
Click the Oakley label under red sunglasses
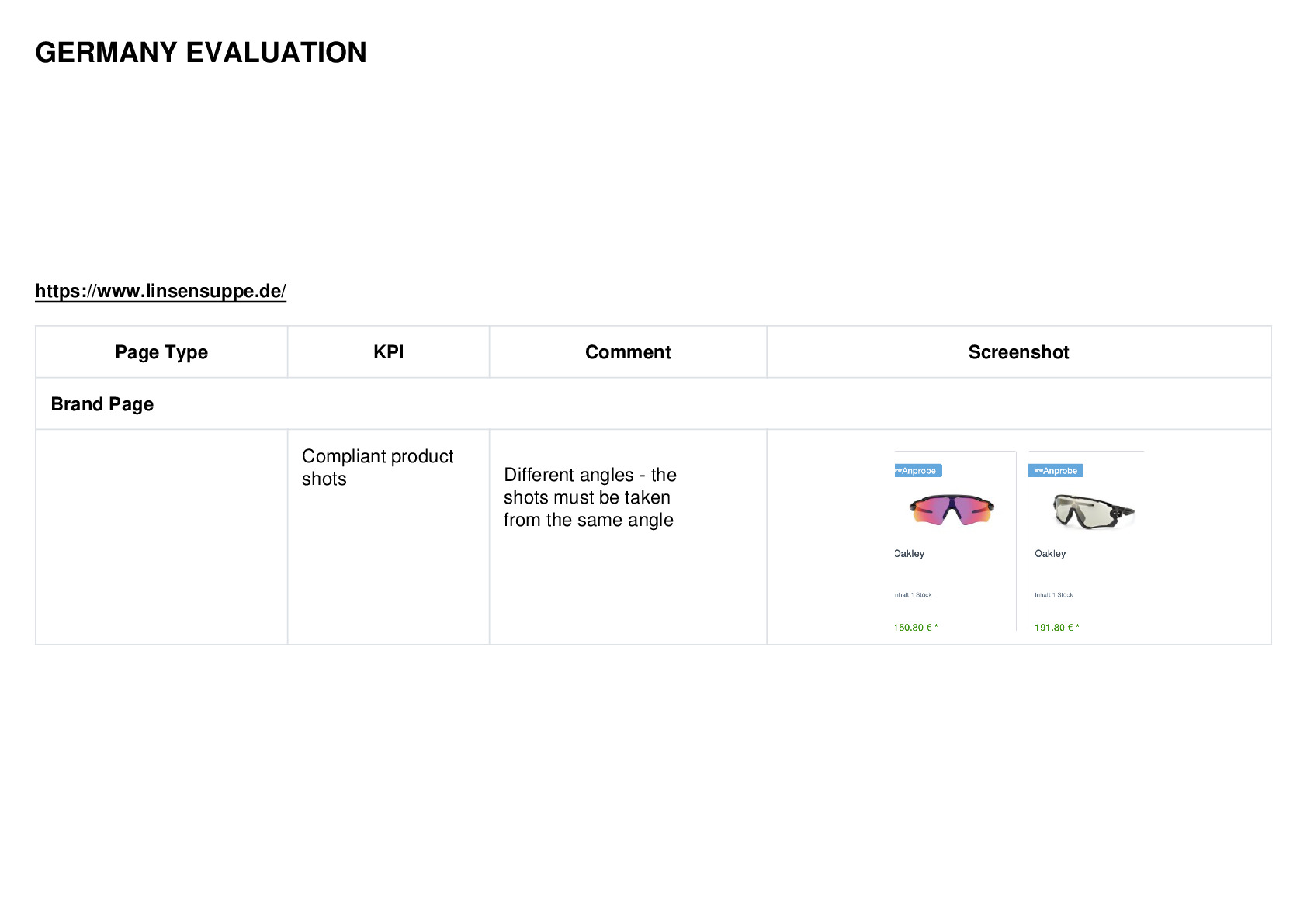910,554
